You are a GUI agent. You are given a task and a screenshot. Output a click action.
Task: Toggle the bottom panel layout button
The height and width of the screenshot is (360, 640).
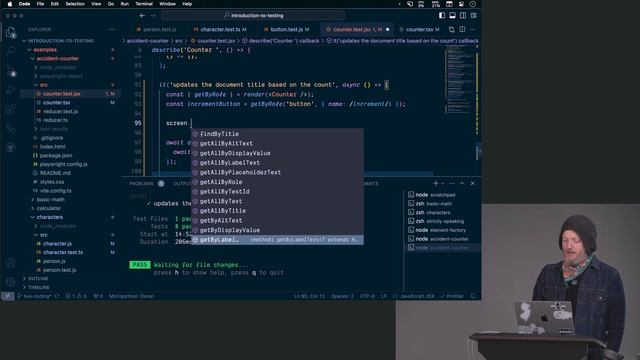(x=452, y=16)
